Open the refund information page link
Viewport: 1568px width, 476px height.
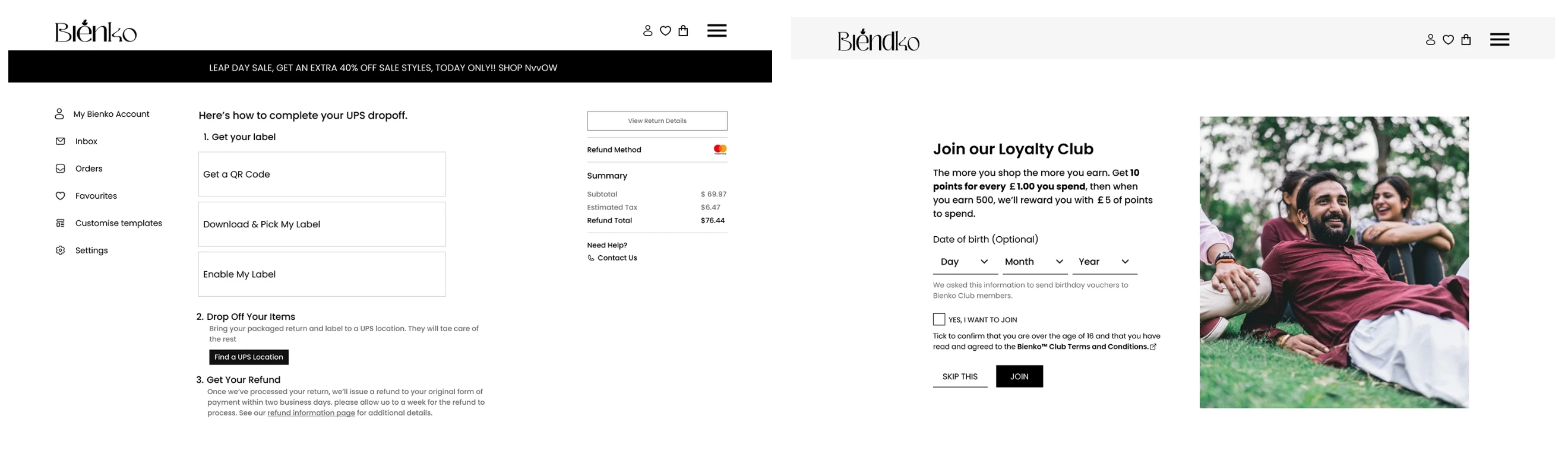(x=311, y=412)
